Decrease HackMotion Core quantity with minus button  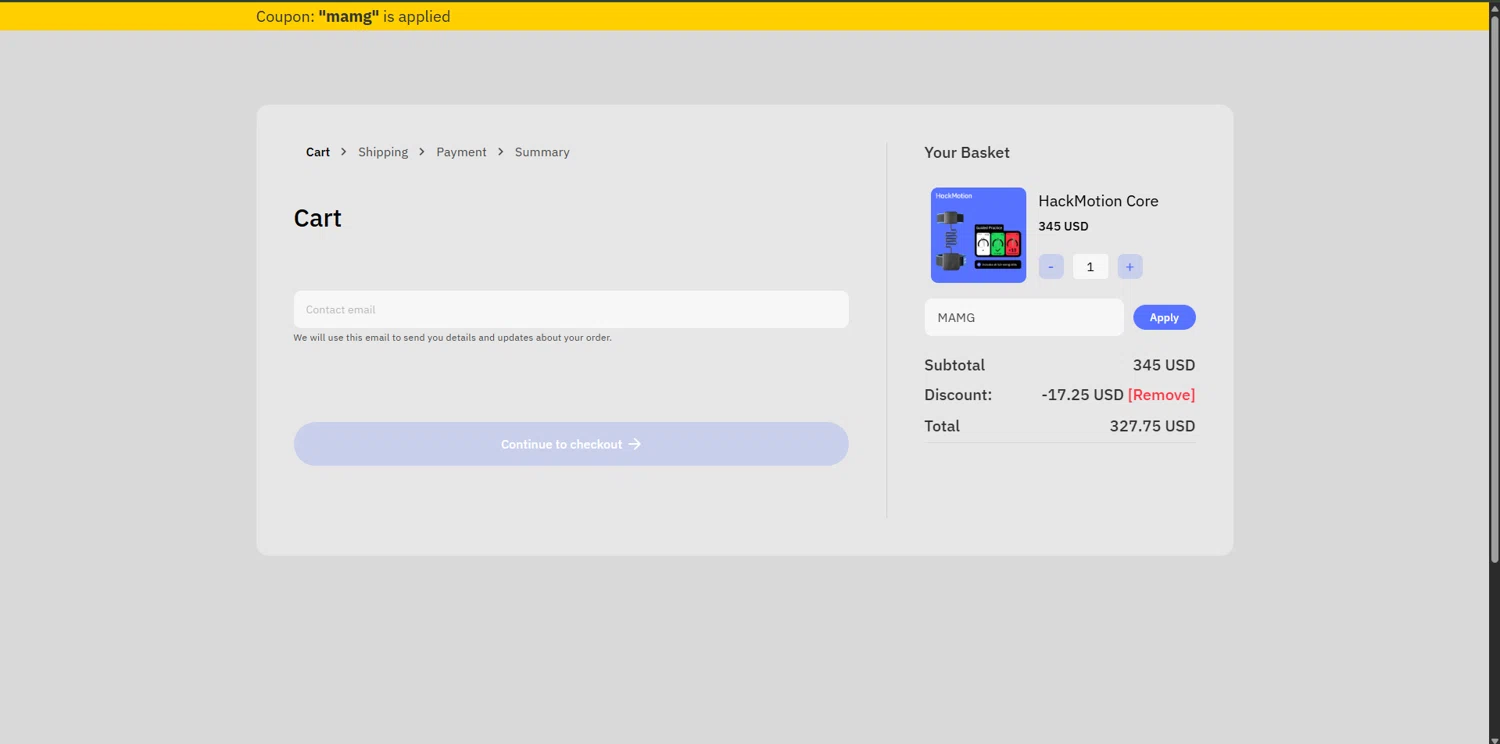[x=1051, y=267]
